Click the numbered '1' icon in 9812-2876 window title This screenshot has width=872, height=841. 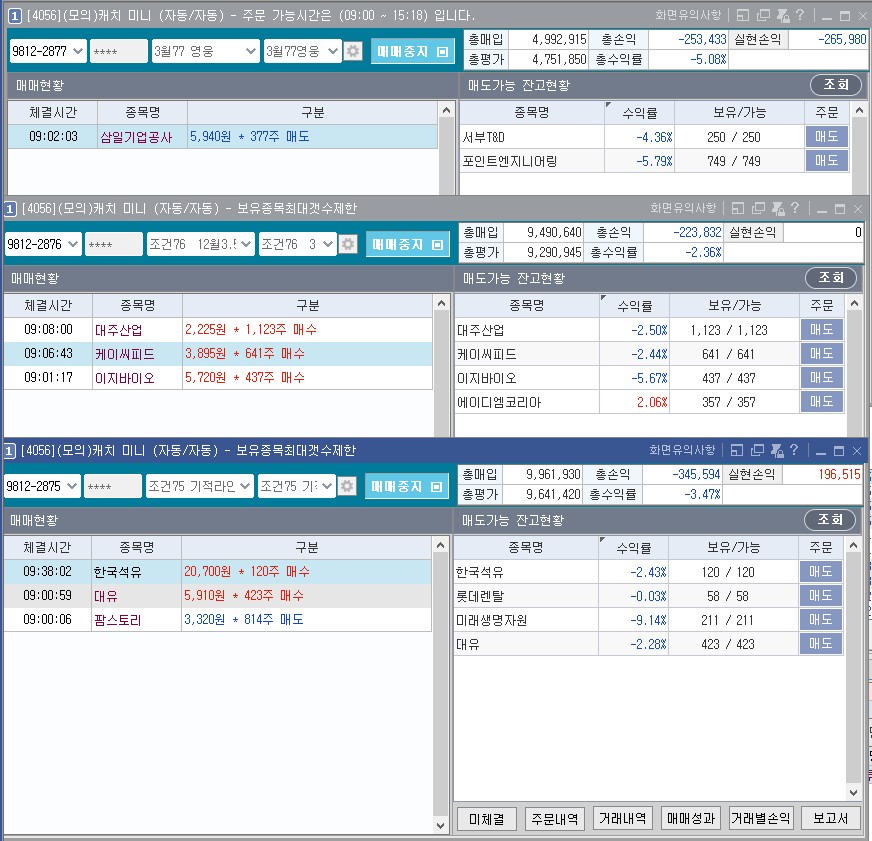[x=10, y=209]
